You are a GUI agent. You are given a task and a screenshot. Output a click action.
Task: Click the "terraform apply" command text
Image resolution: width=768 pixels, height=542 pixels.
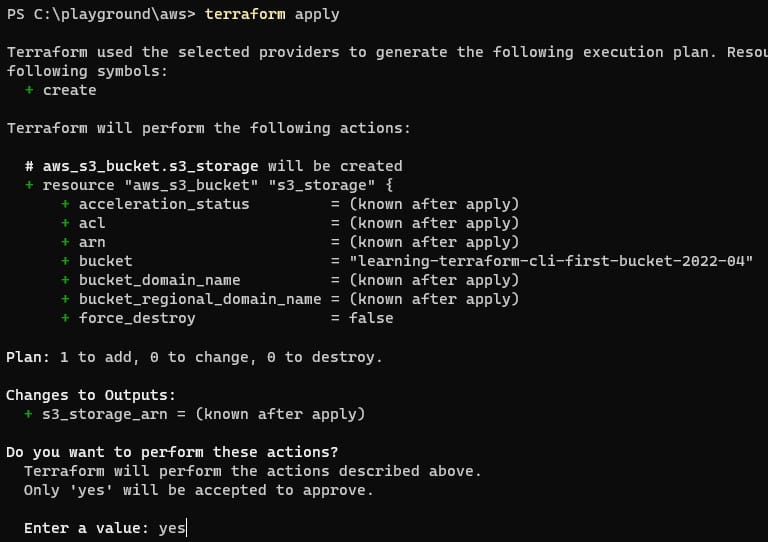pyautogui.click(x=272, y=14)
